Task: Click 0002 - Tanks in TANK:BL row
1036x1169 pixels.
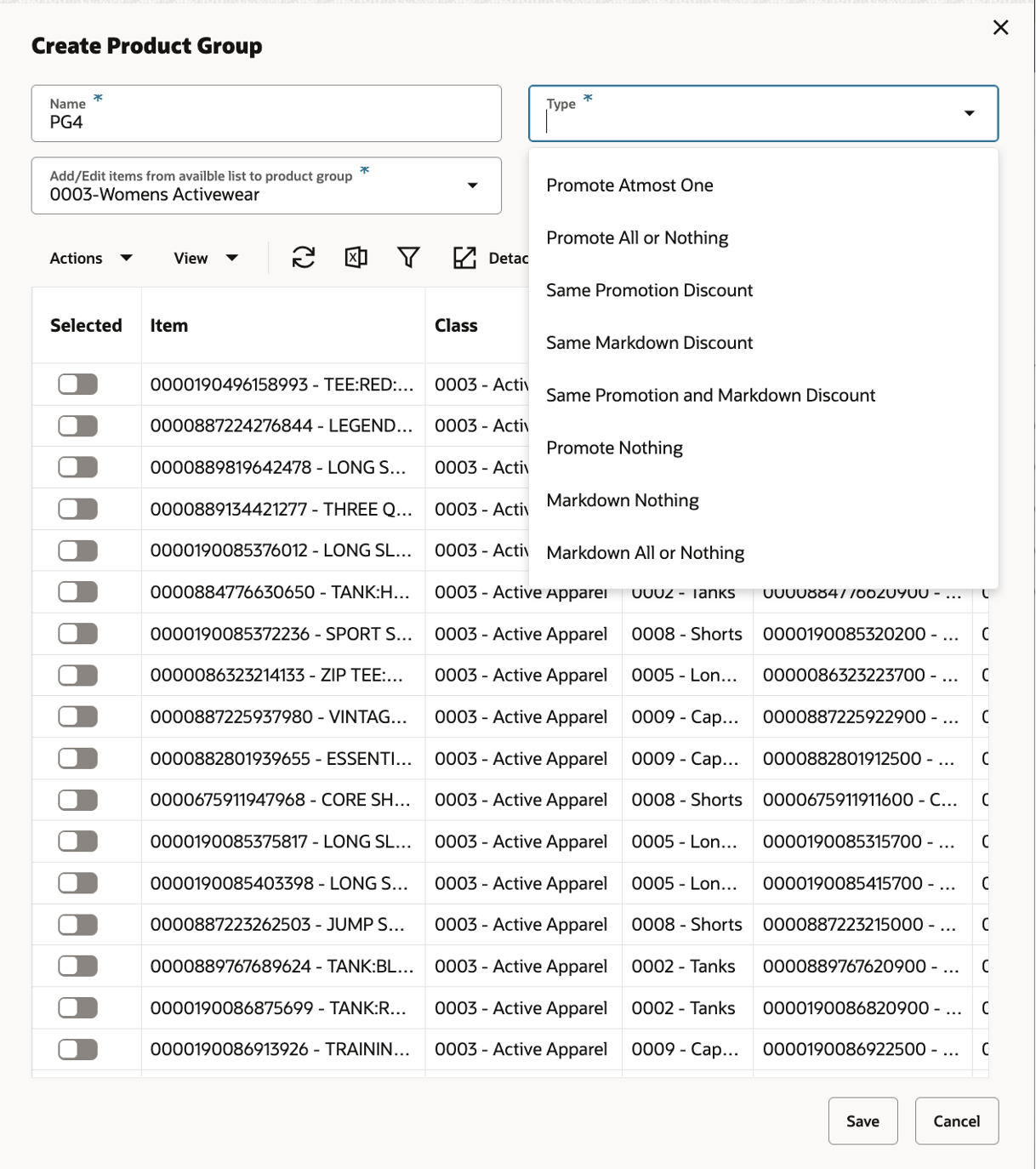Action: pos(687,967)
